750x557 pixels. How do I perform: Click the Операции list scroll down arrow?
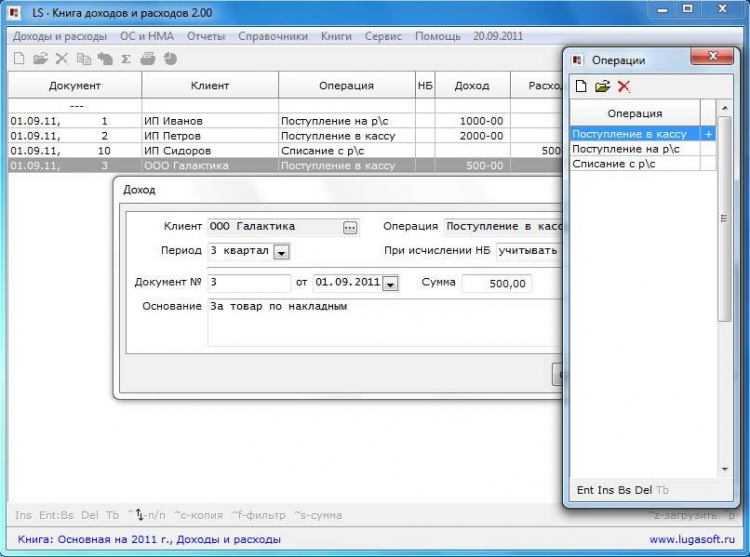tap(725, 469)
